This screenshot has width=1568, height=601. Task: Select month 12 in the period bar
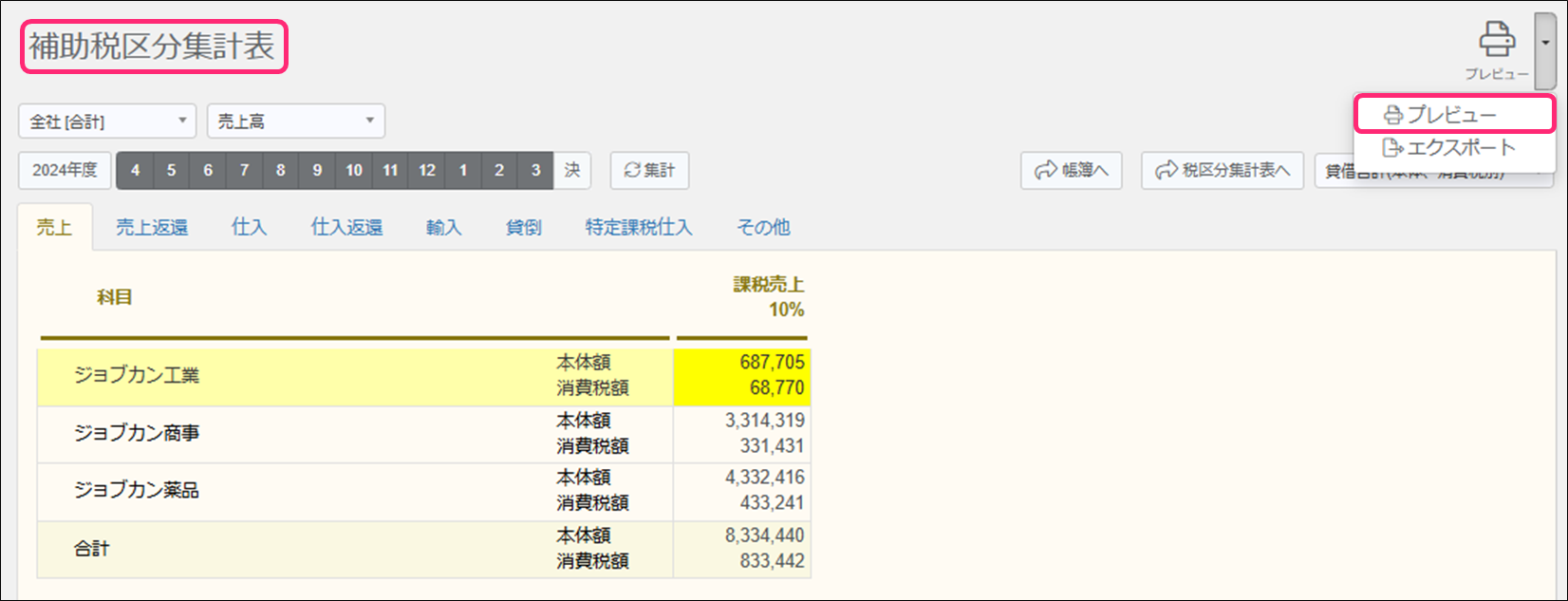click(x=427, y=170)
